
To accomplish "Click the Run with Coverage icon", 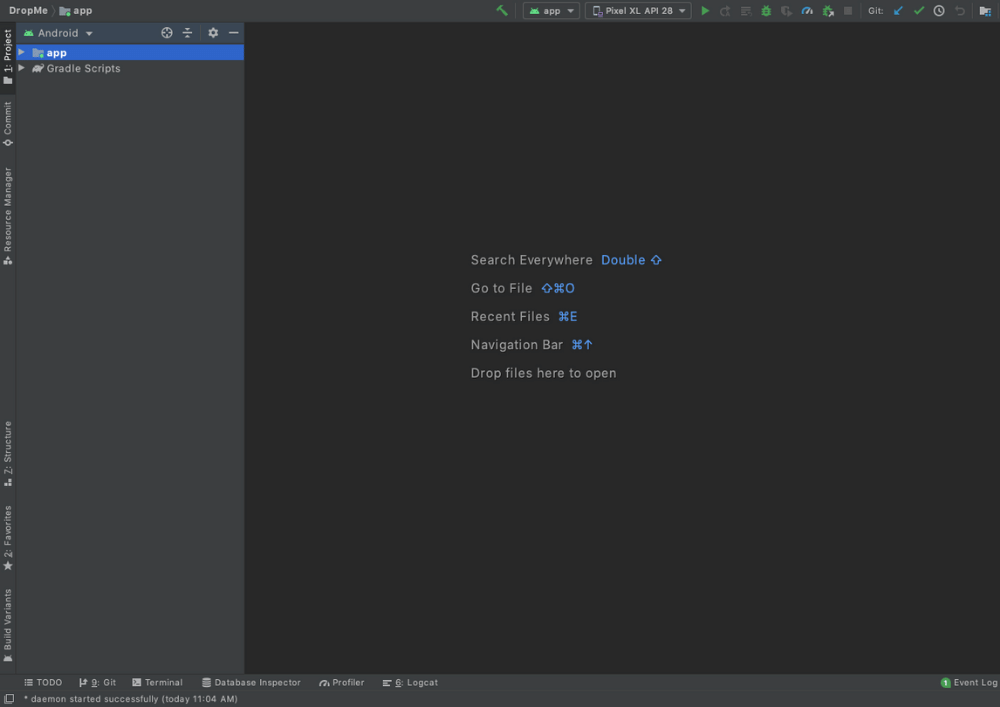I will pos(786,11).
